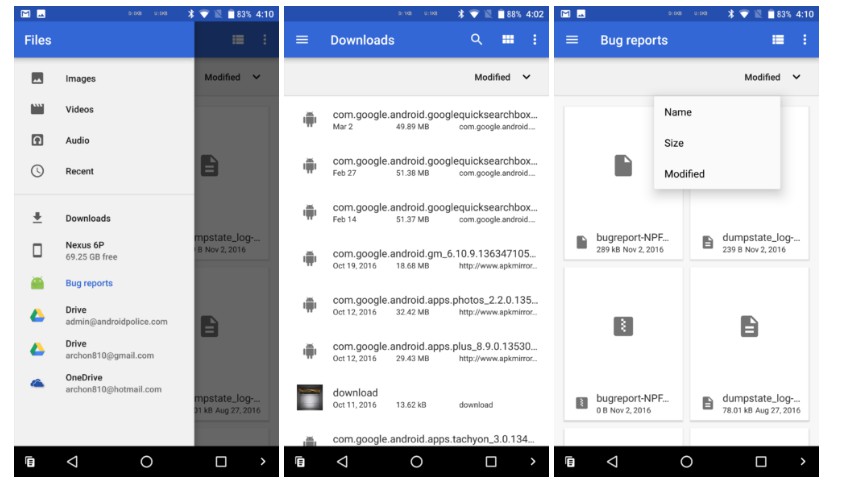
Task: Open bugreport-NPF zip card sized 0 B
Action: point(623,344)
